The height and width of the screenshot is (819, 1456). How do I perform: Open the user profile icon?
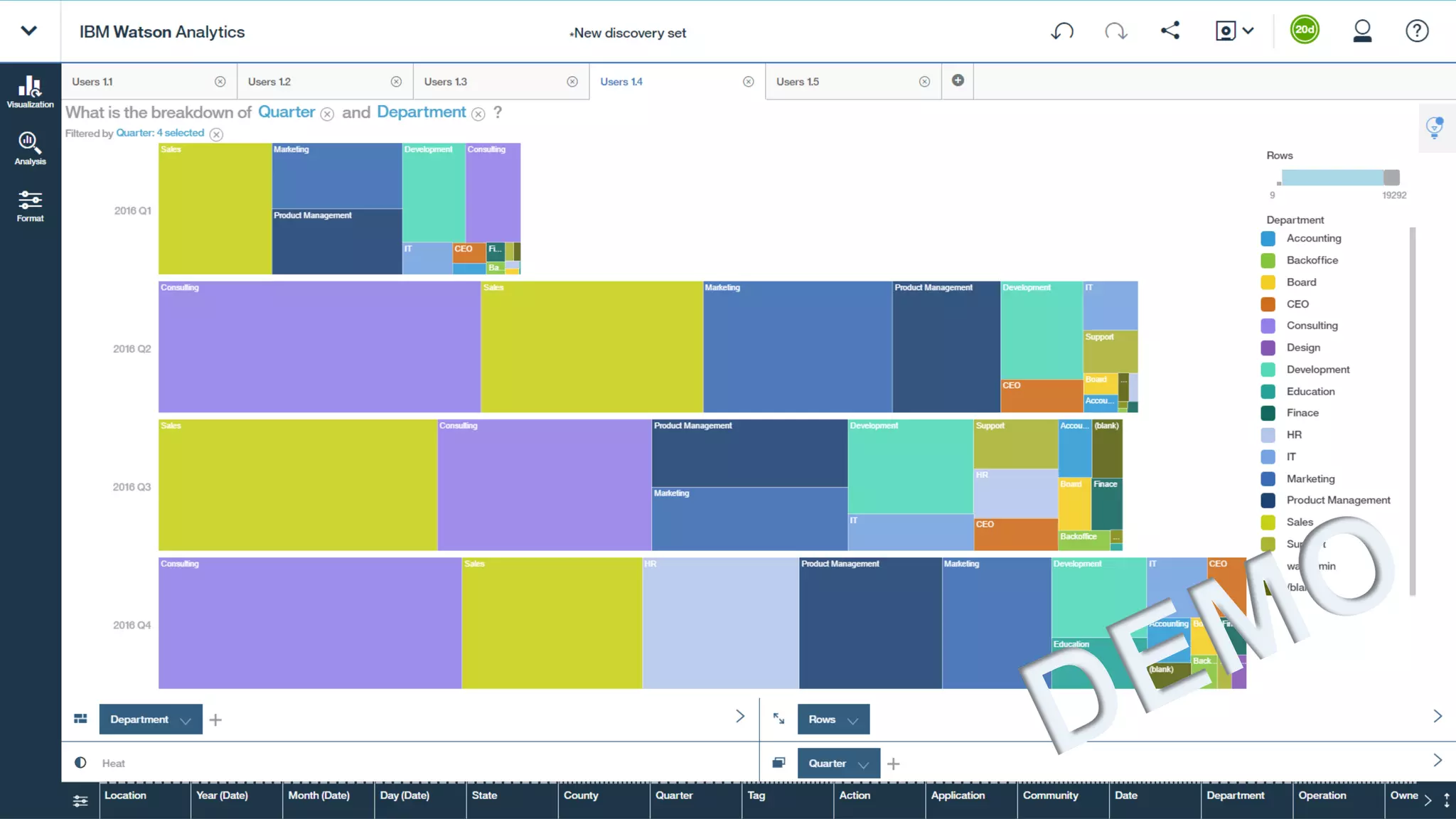(1362, 31)
